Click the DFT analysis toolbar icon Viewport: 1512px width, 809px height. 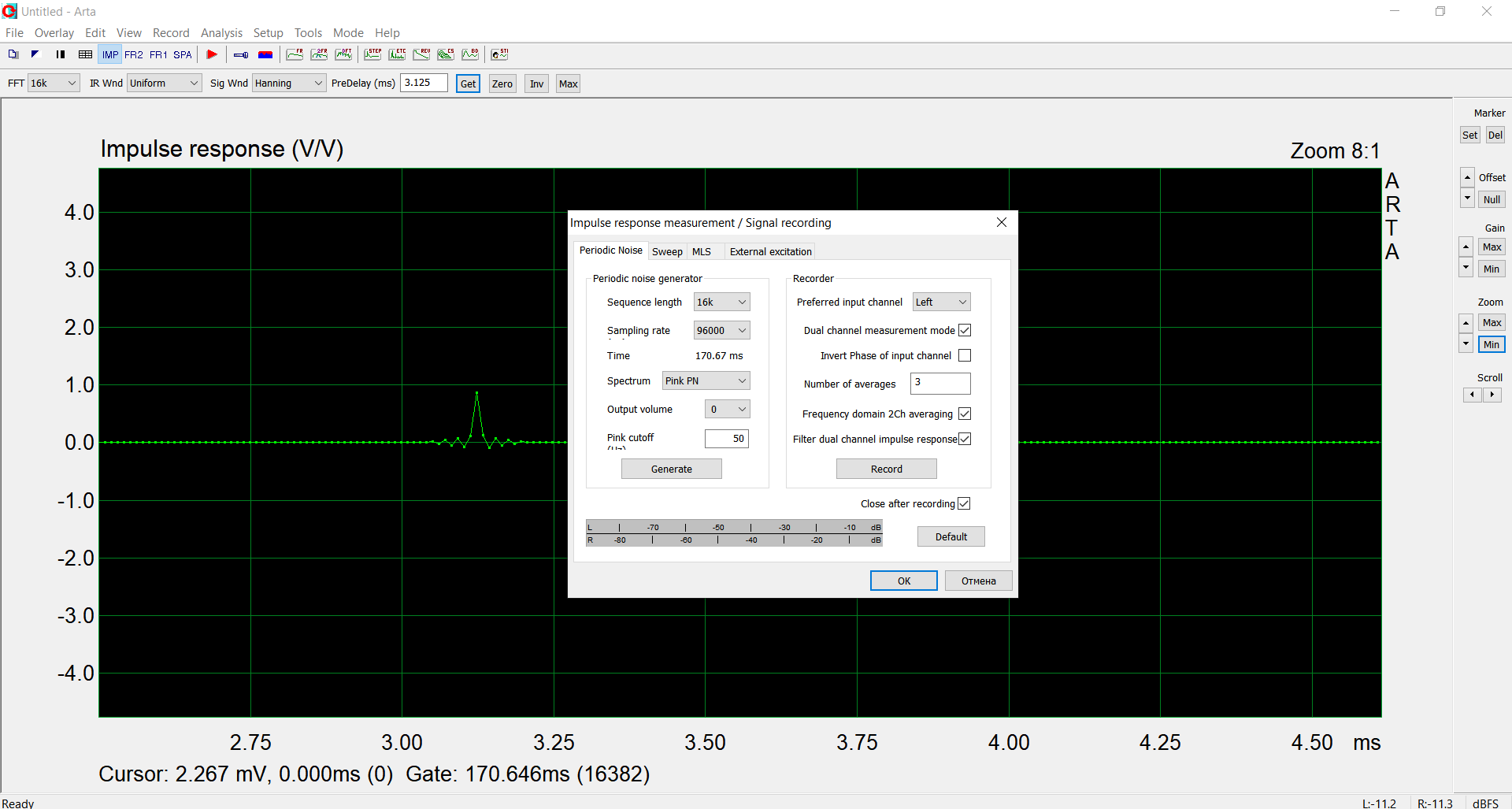pos(343,54)
